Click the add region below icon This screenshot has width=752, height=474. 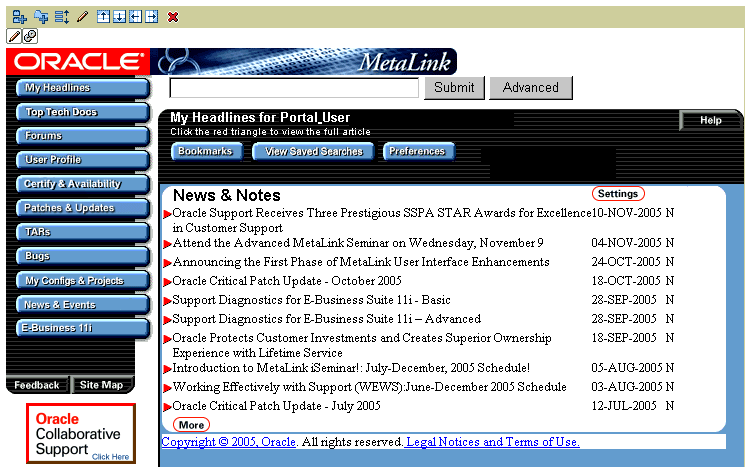(x=119, y=17)
